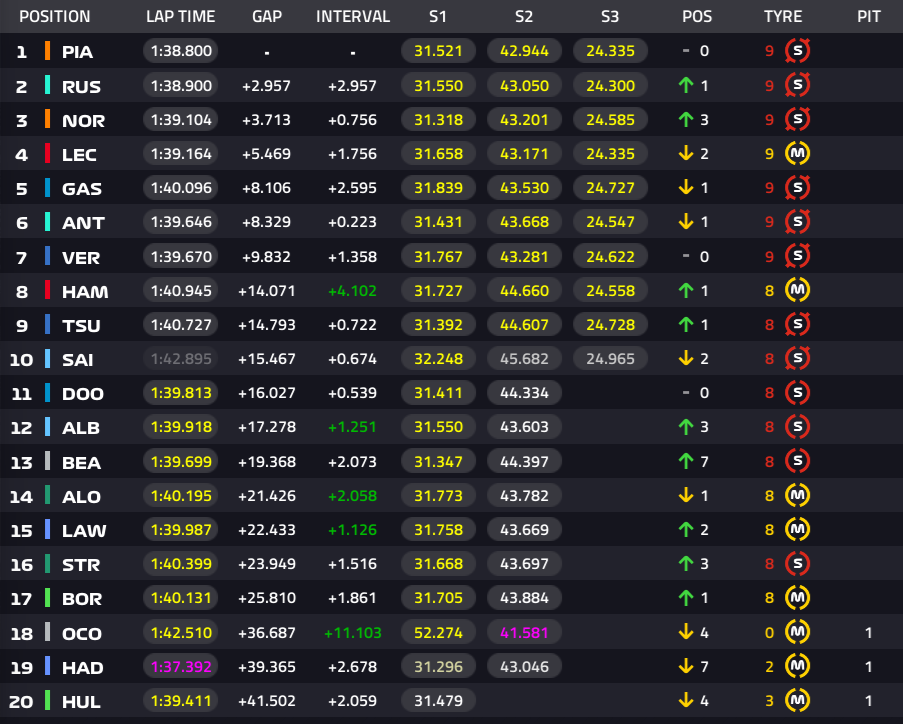The image size is (903, 724).
Task: Click LEC's medium tyre icon
Action: [798, 154]
